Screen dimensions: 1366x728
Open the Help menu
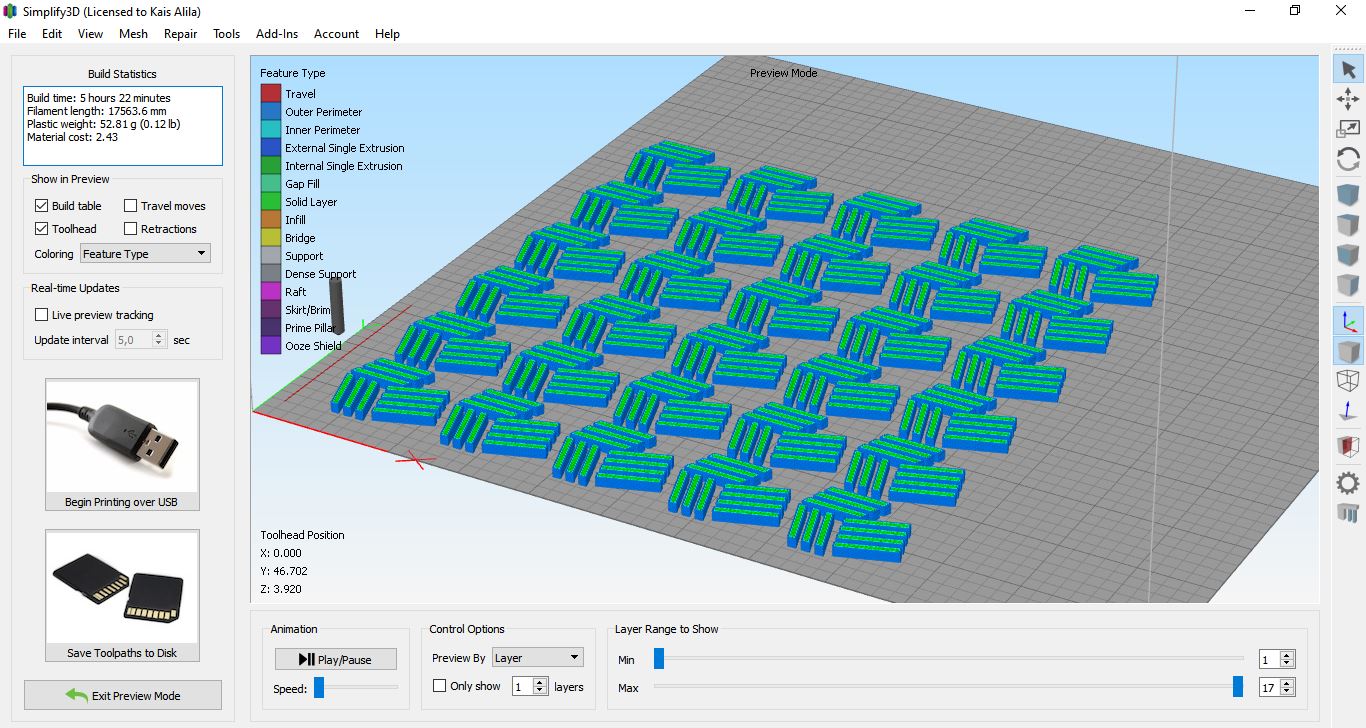coord(387,34)
